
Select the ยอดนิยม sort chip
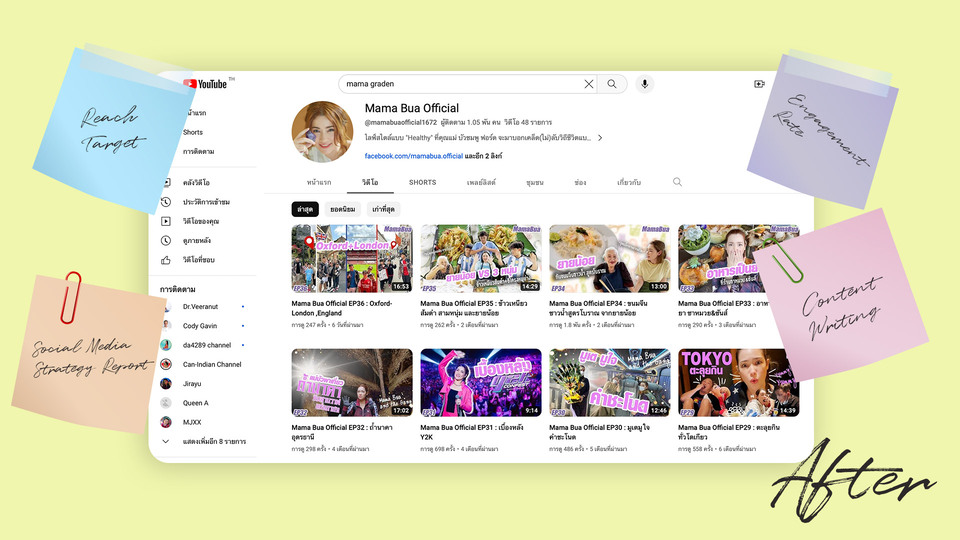(343, 209)
